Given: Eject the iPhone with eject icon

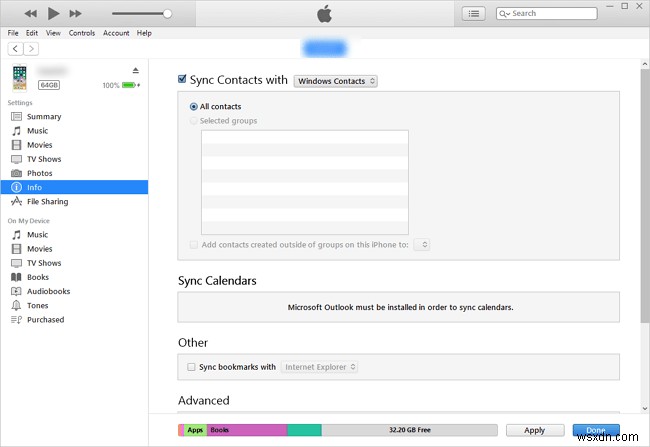Looking at the screenshot, I should tap(136, 70).
